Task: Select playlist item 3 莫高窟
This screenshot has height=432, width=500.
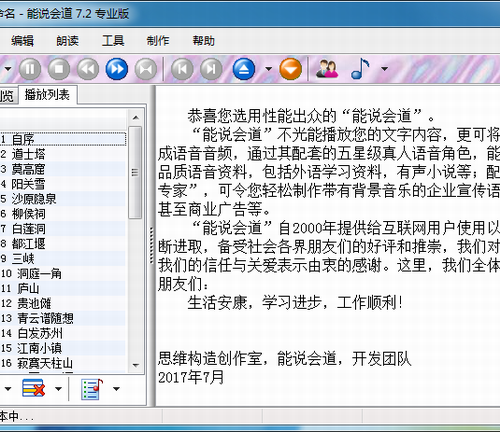Action: 63,169
